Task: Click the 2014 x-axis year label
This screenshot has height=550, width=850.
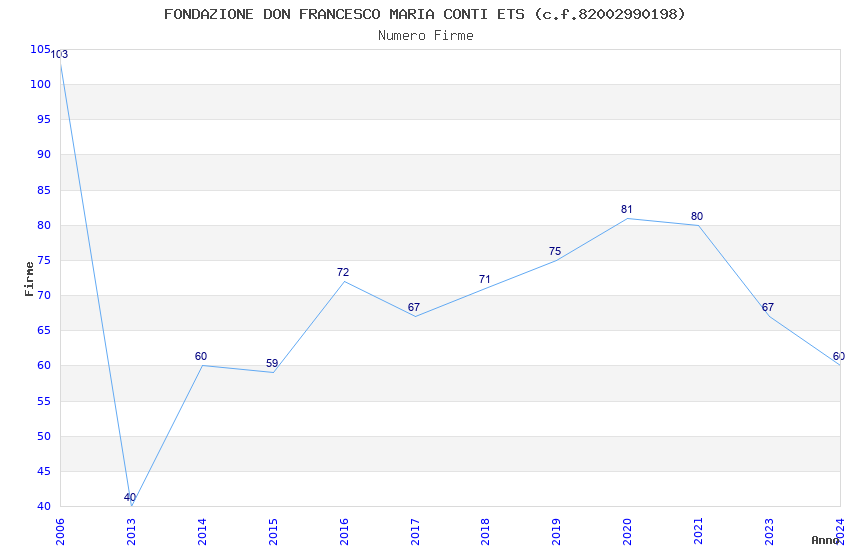Action: coord(202,531)
